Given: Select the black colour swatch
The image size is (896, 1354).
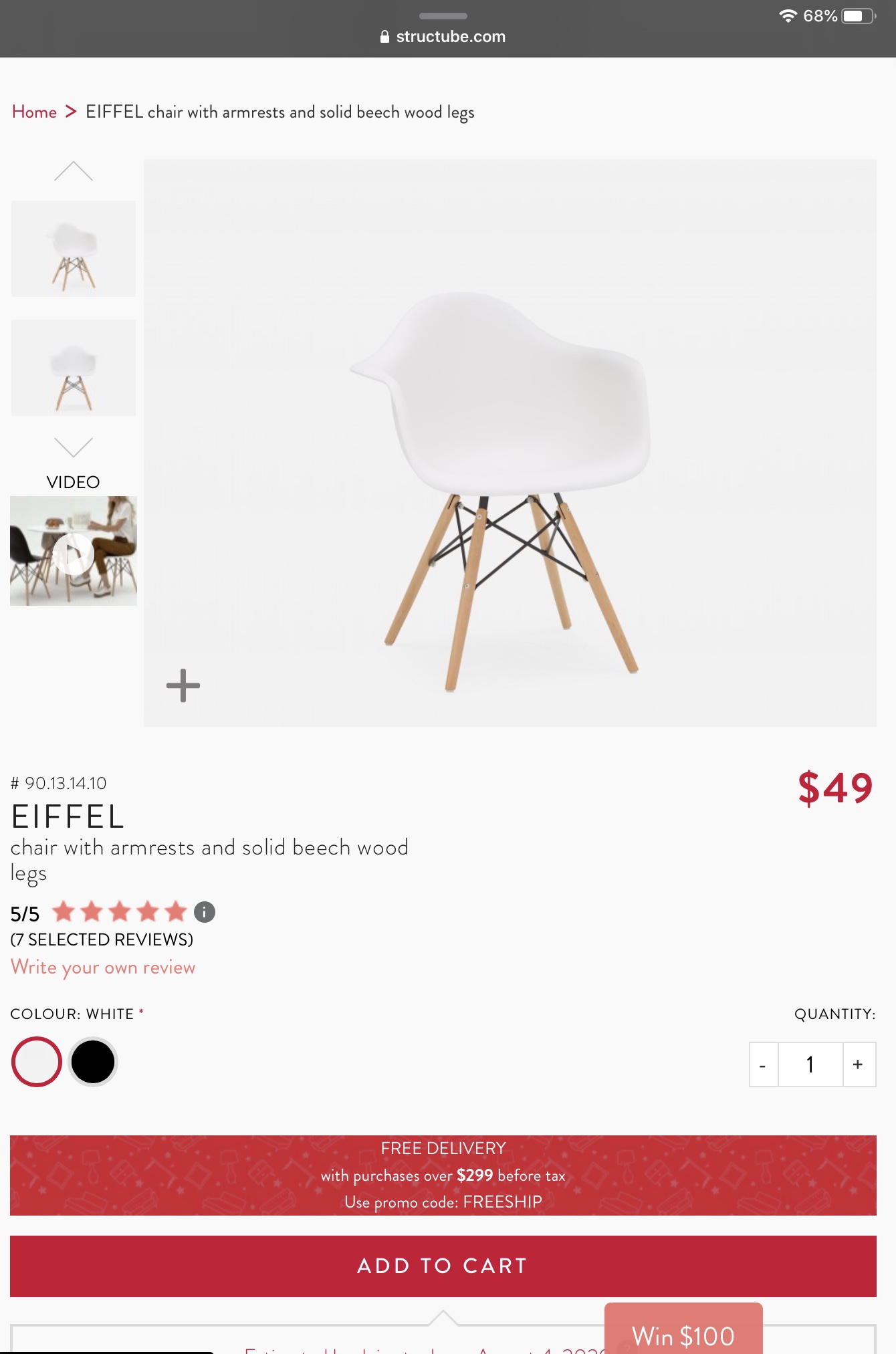Looking at the screenshot, I should (93, 1062).
